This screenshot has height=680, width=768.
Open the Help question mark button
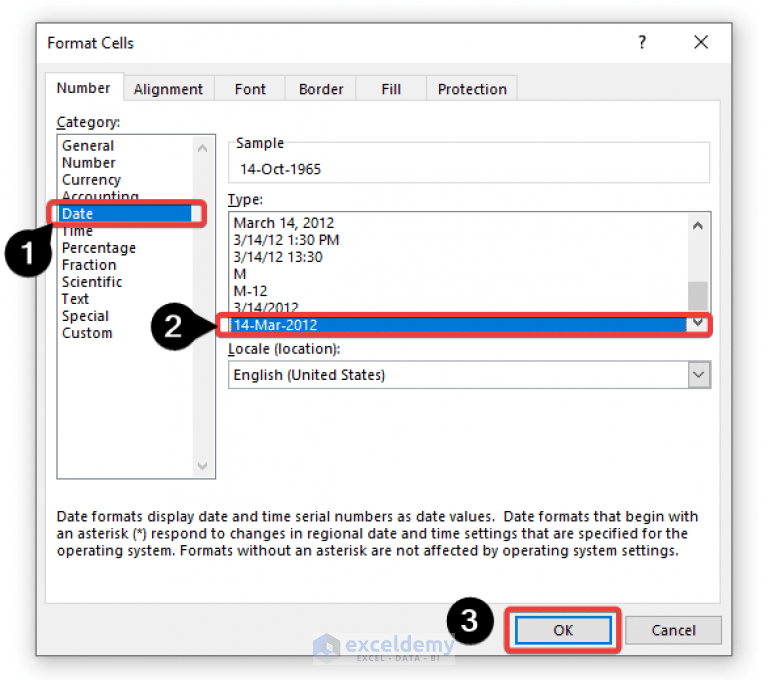(x=642, y=43)
